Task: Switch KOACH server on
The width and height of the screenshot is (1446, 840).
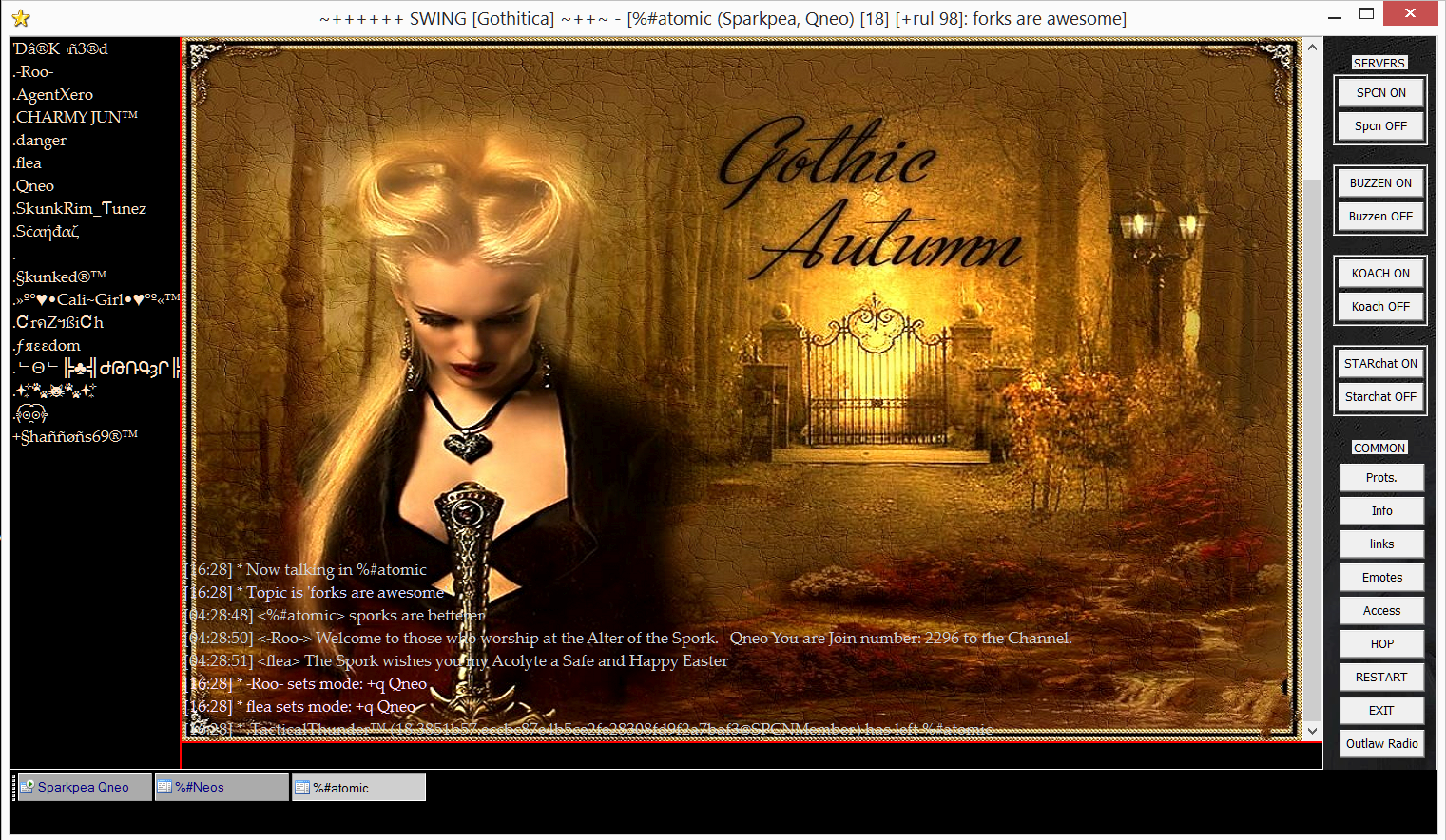Action: (x=1380, y=274)
